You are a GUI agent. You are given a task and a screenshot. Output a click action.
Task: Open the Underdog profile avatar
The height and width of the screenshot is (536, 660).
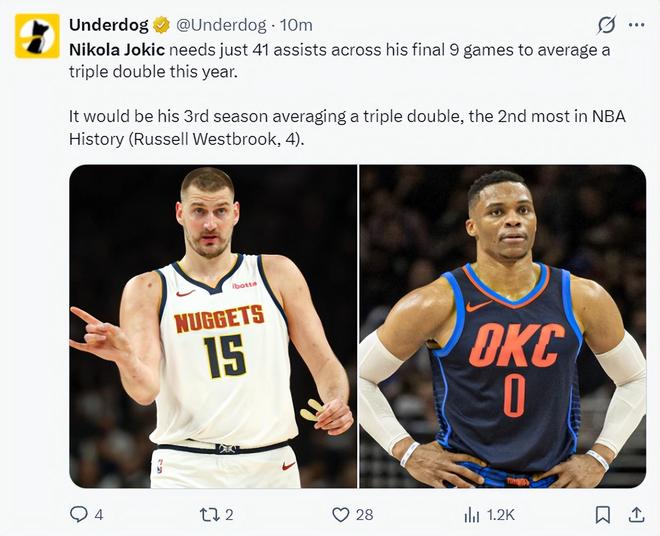[x=37, y=36]
